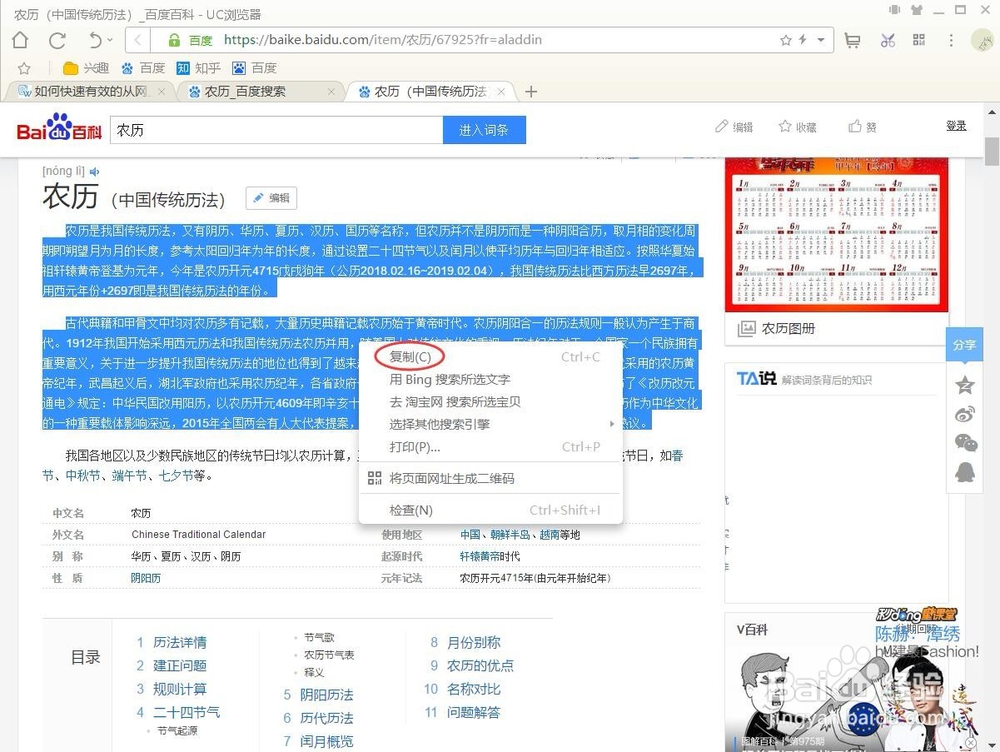Select 去 淘宝网 搜索所选宝贝 menu item
This screenshot has height=752, width=1000.
490,402
